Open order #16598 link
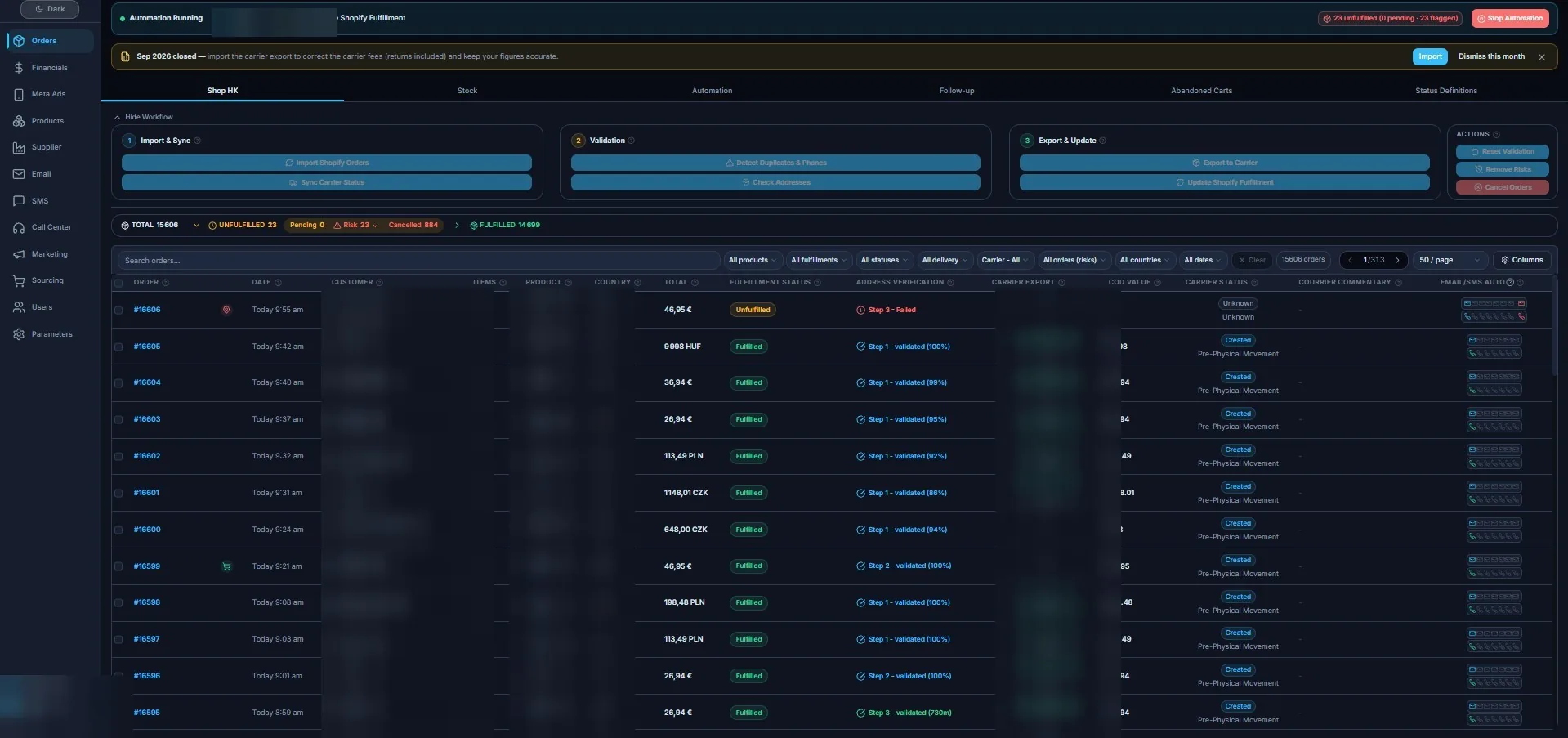The image size is (1568, 738). 147,602
